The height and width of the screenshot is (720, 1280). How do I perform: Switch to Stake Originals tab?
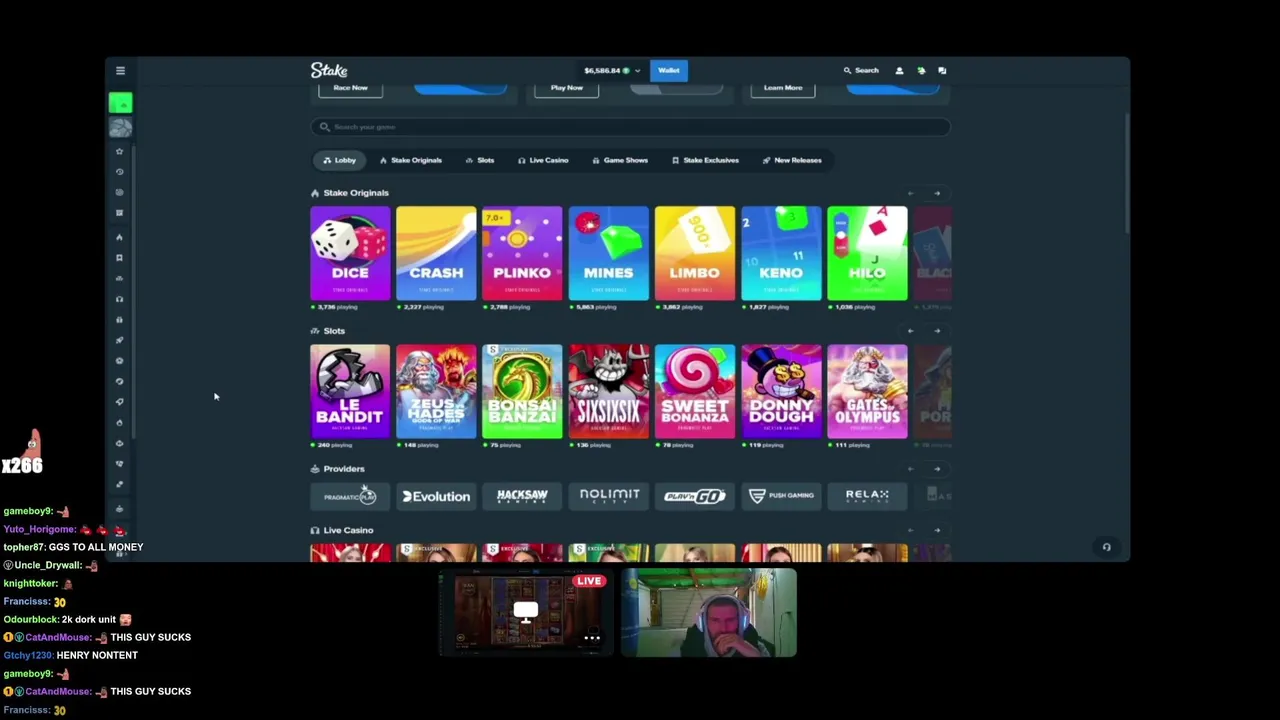[x=411, y=160]
